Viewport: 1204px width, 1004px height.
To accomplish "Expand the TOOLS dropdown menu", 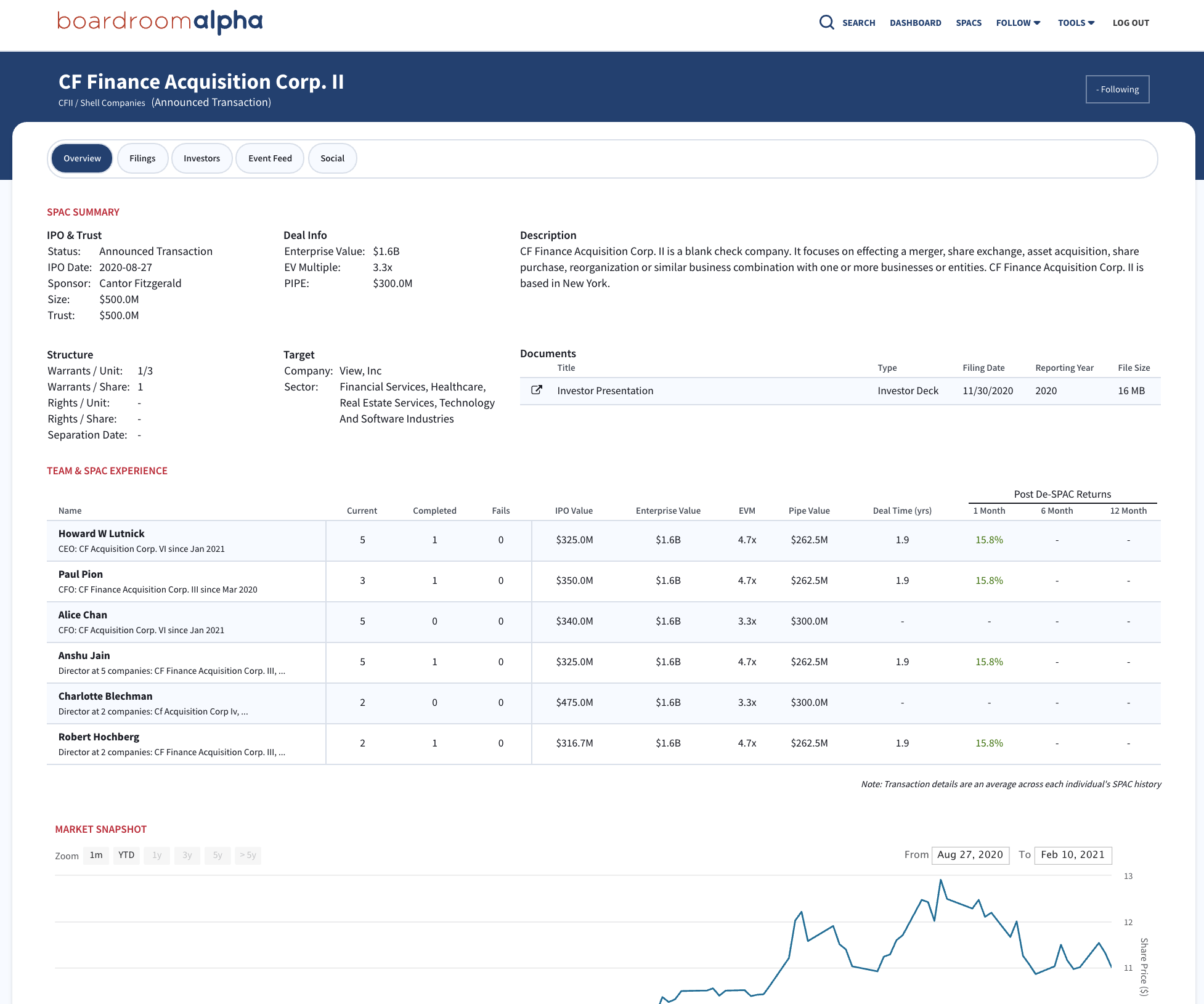I will click(1076, 23).
